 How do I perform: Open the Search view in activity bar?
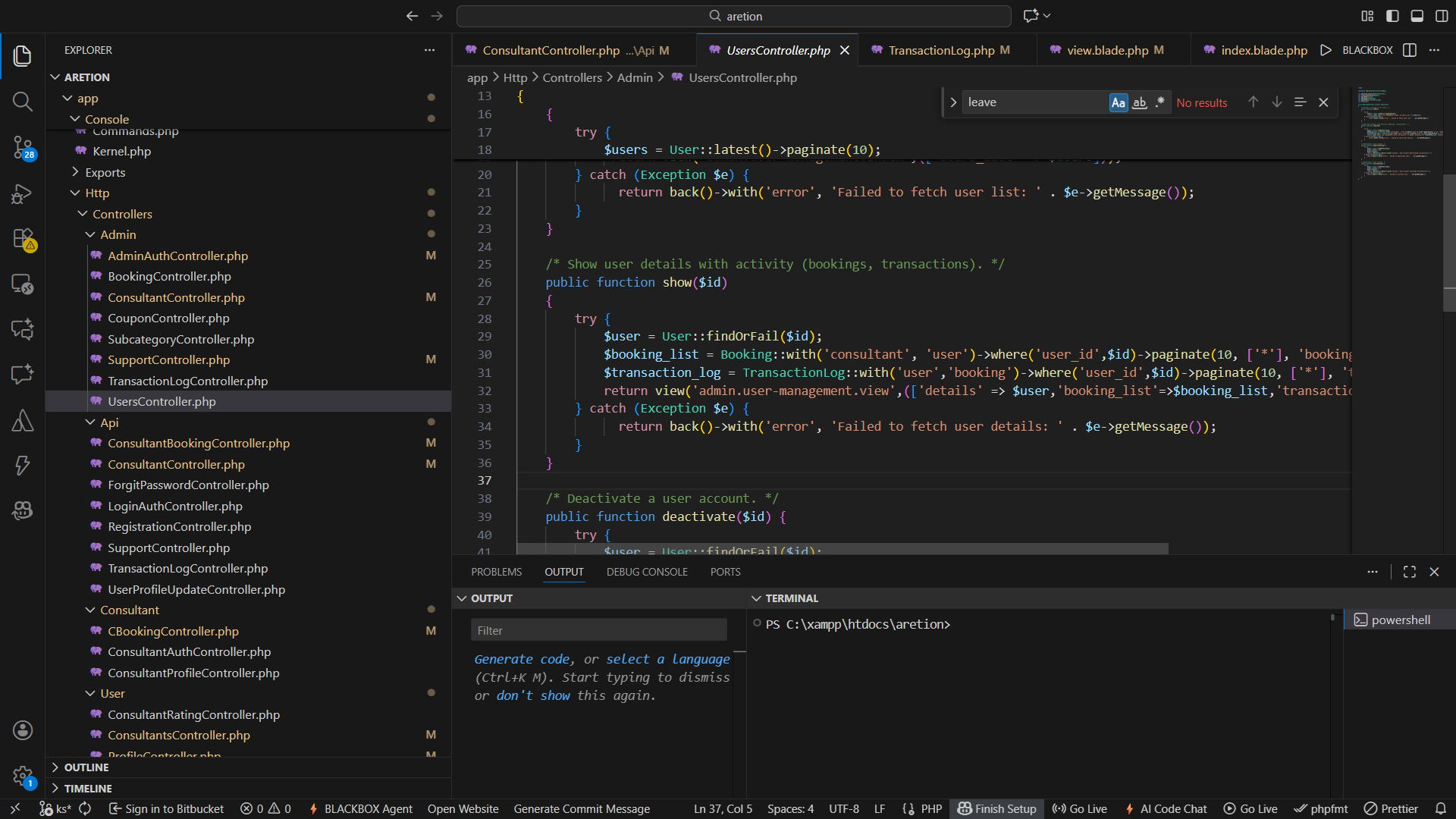pyautogui.click(x=22, y=101)
